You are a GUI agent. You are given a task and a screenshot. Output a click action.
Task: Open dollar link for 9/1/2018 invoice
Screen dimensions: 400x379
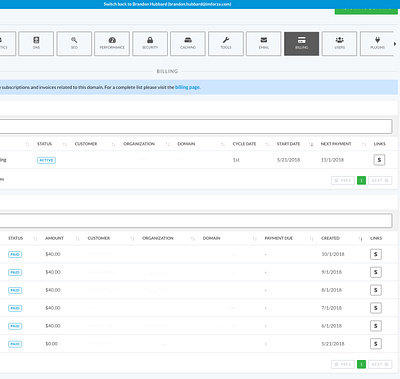coord(376,272)
